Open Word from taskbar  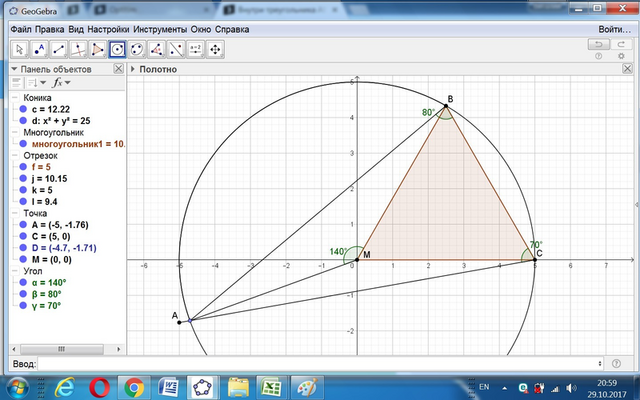point(168,387)
